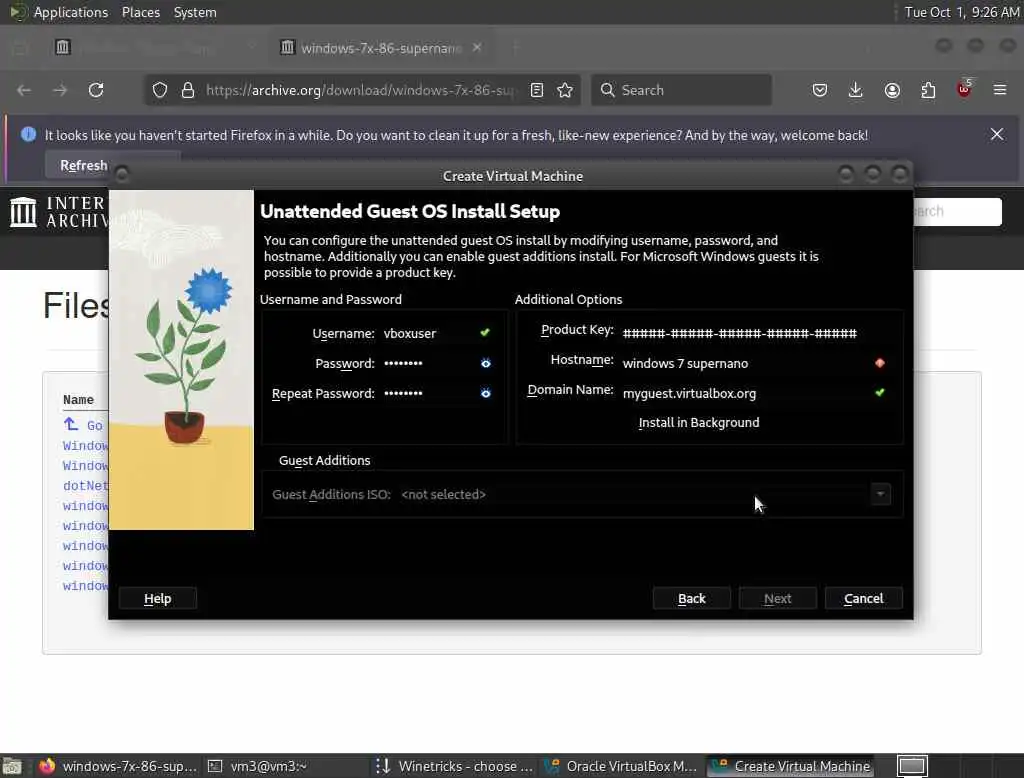Bookmark this page with star icon
Image resolution: width=1024 pixels, height=778 pixels.
(565, 90)
